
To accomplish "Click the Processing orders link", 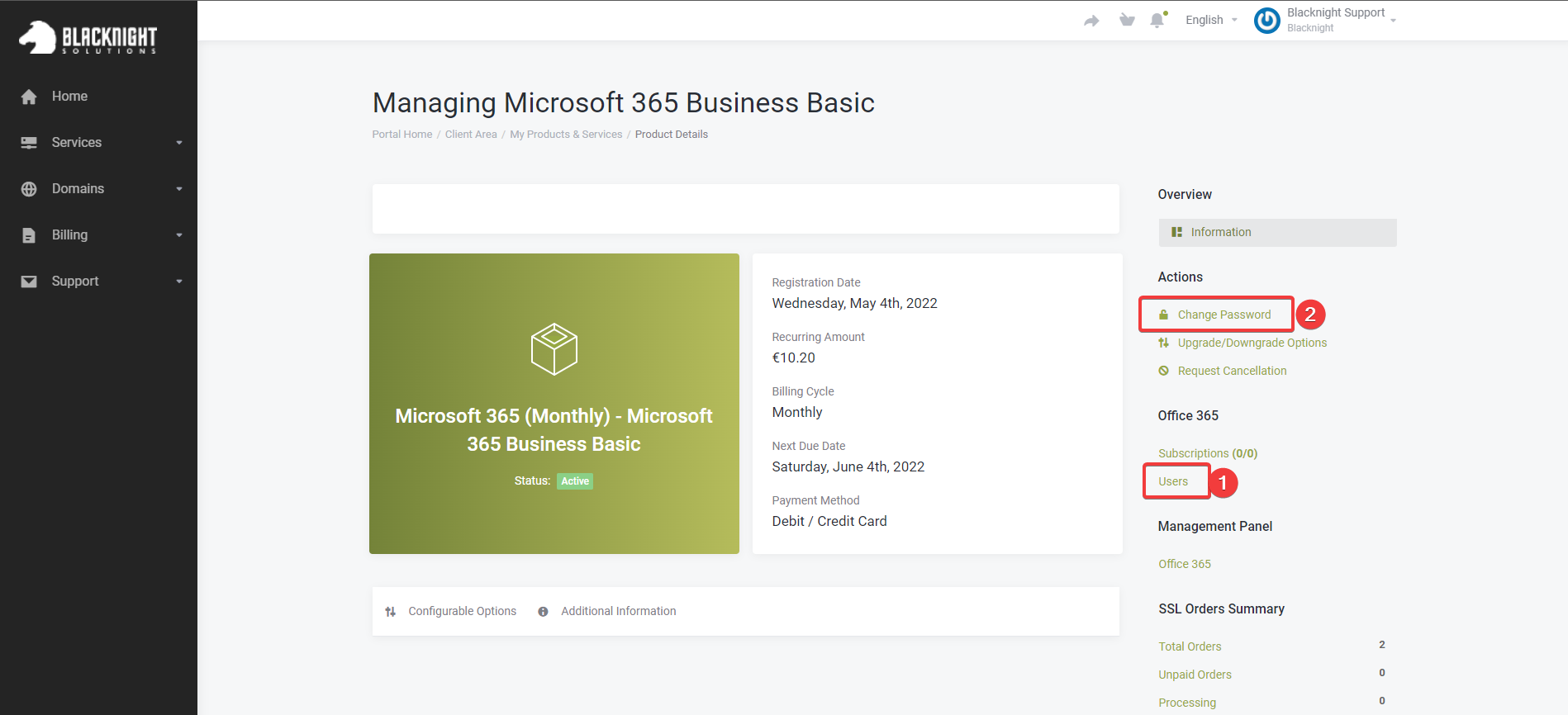I will click(x=1187, y=703).
